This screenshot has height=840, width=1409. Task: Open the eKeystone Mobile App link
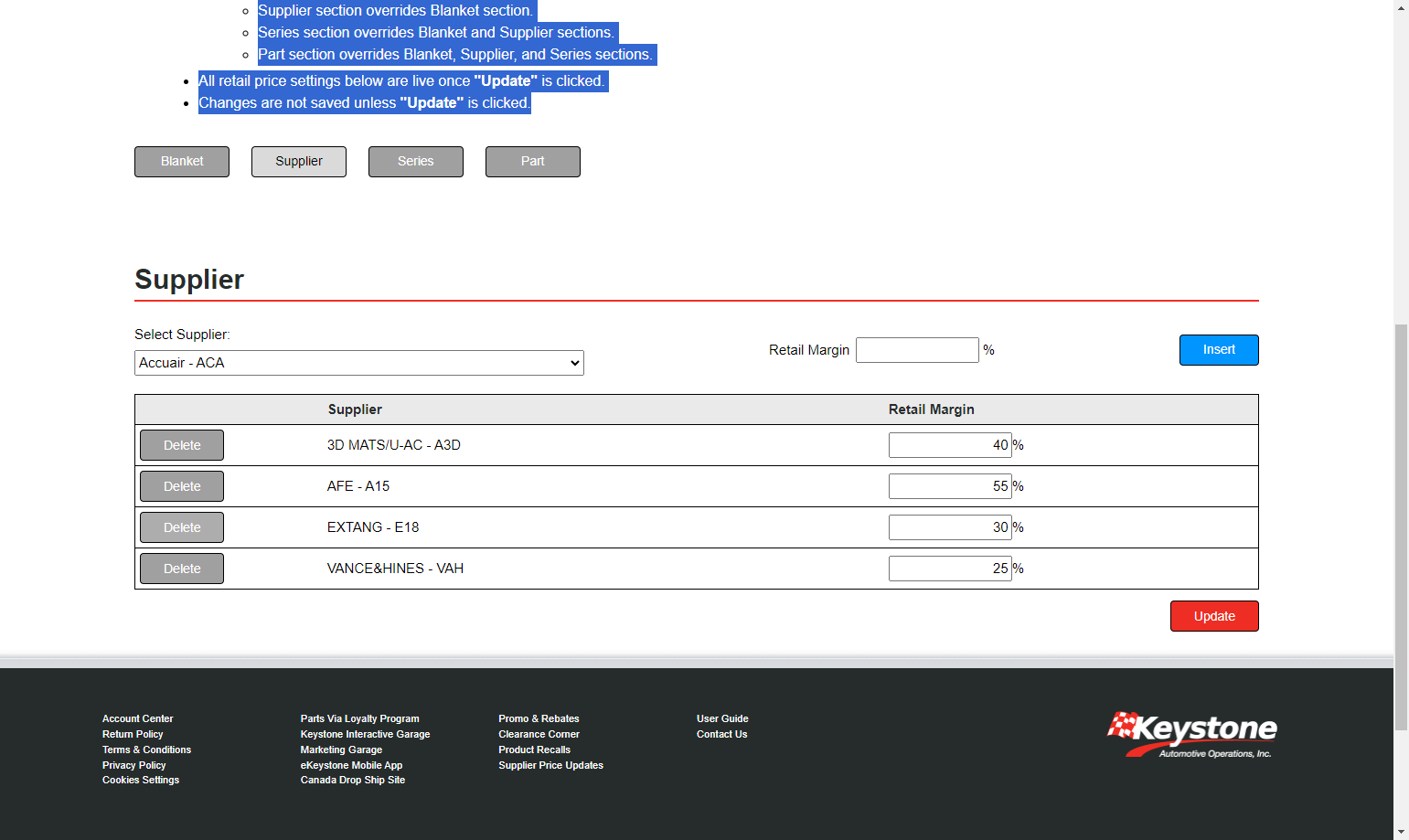click(x=351, y=765)
